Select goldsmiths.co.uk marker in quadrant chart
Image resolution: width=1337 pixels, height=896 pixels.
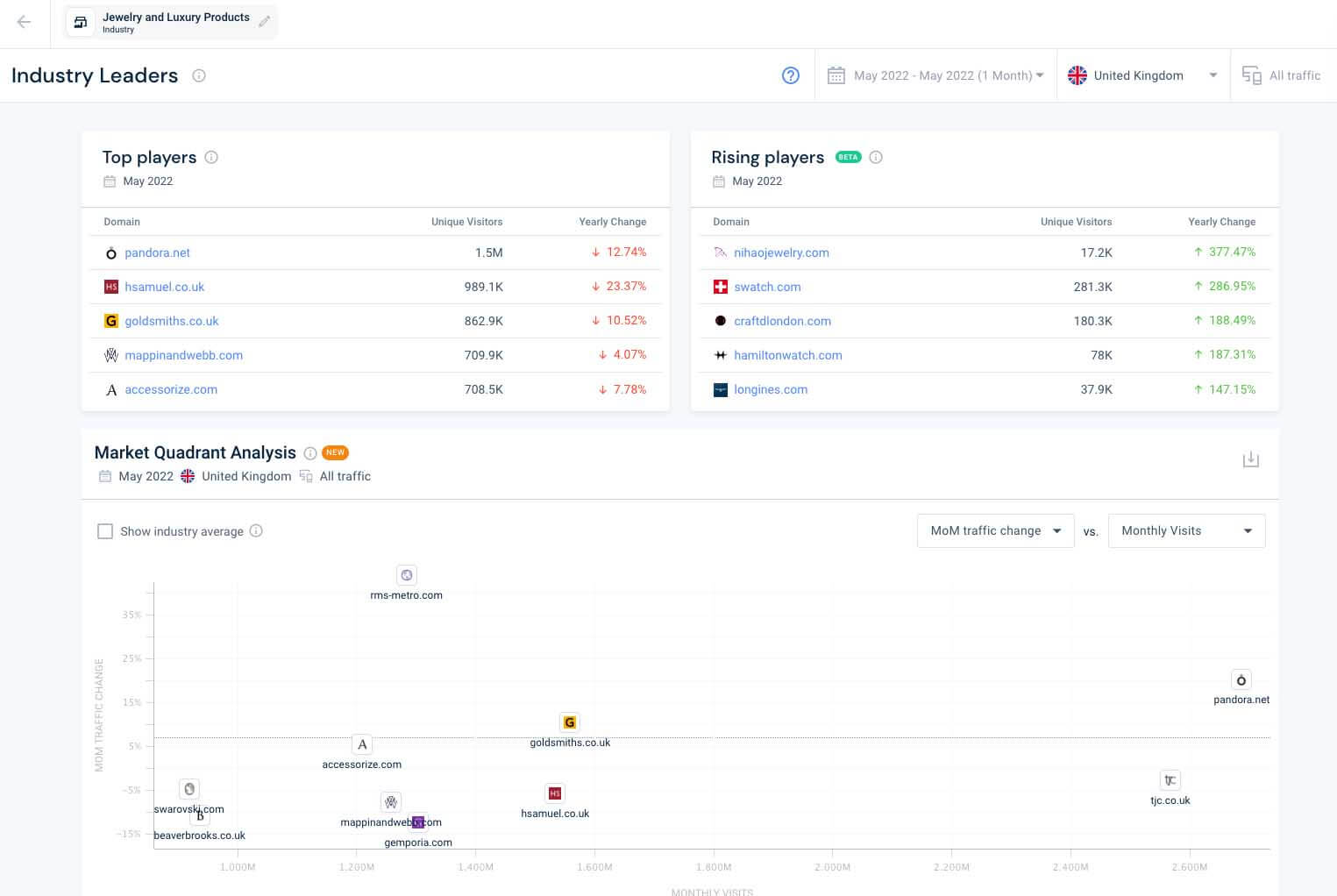pyautogui.click(x=570, y=722)
